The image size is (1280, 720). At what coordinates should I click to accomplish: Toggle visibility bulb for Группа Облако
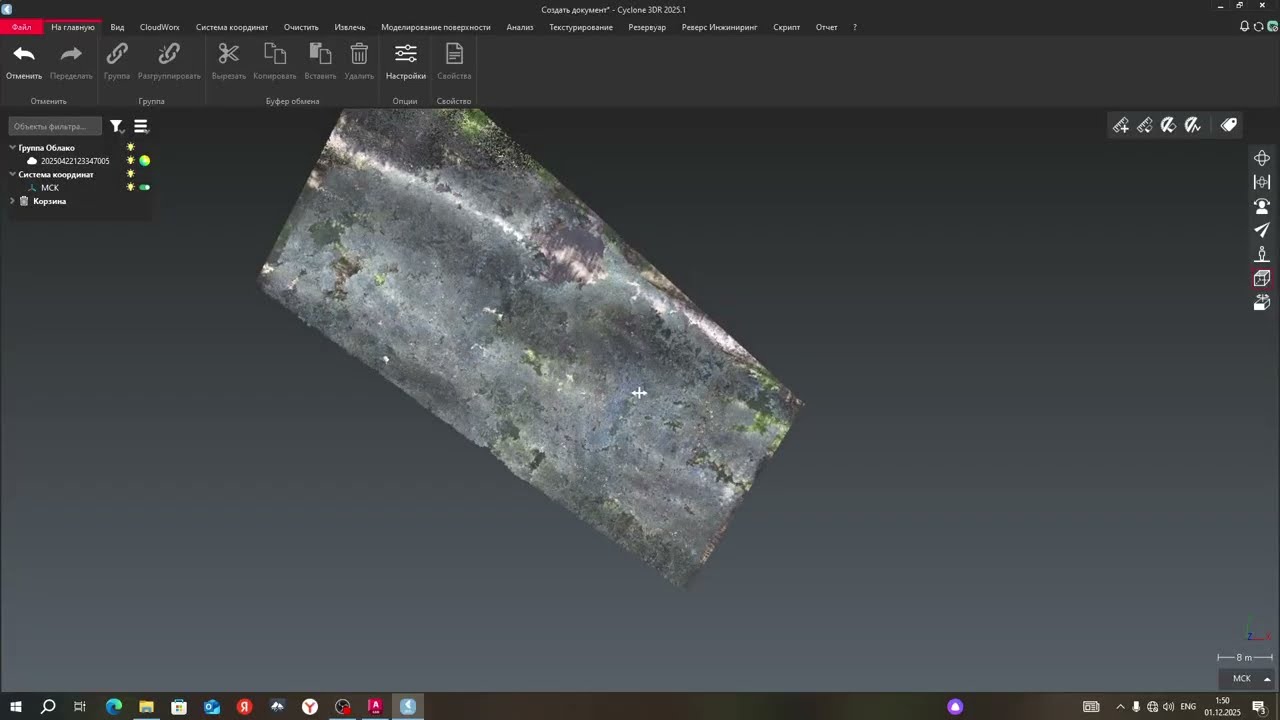click(130, 148)
